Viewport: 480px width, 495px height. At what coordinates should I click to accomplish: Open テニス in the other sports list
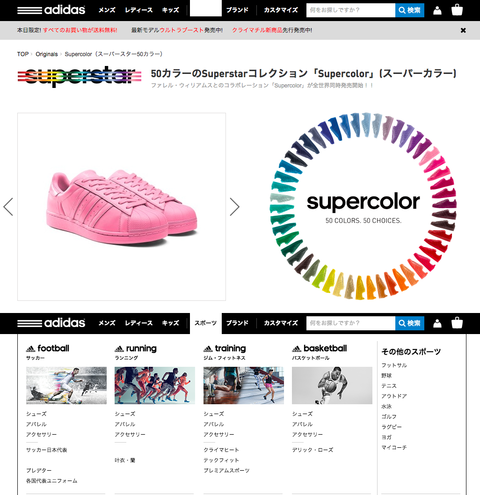(389, 386)
